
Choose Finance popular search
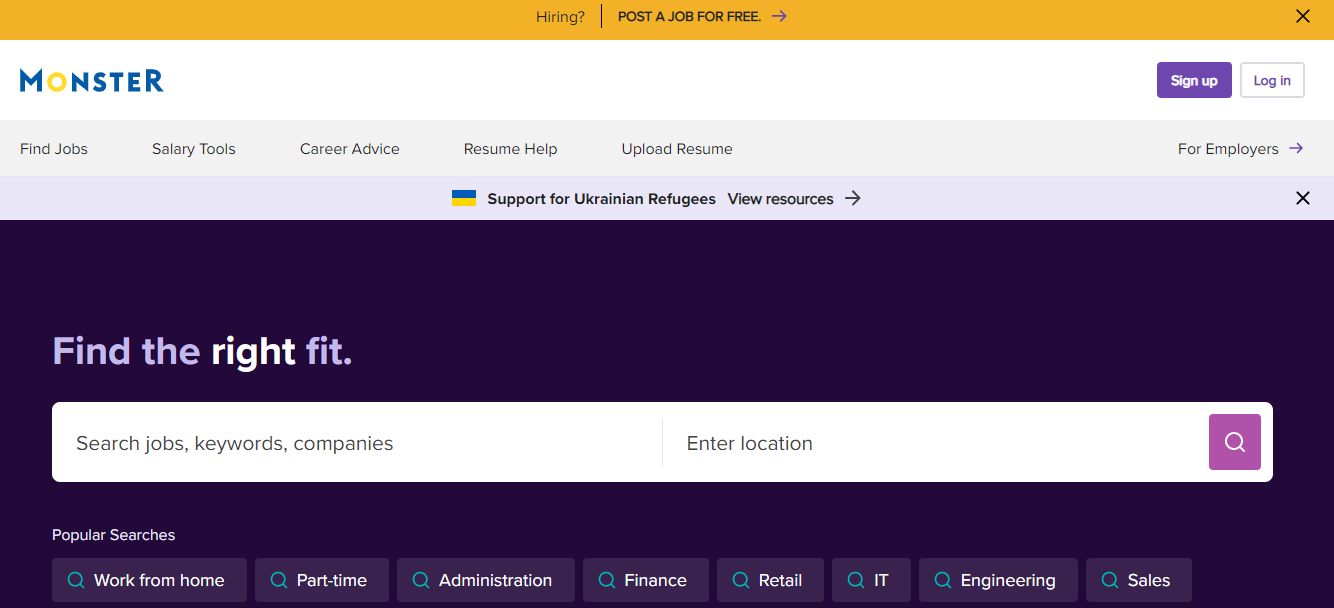[646, 580]
